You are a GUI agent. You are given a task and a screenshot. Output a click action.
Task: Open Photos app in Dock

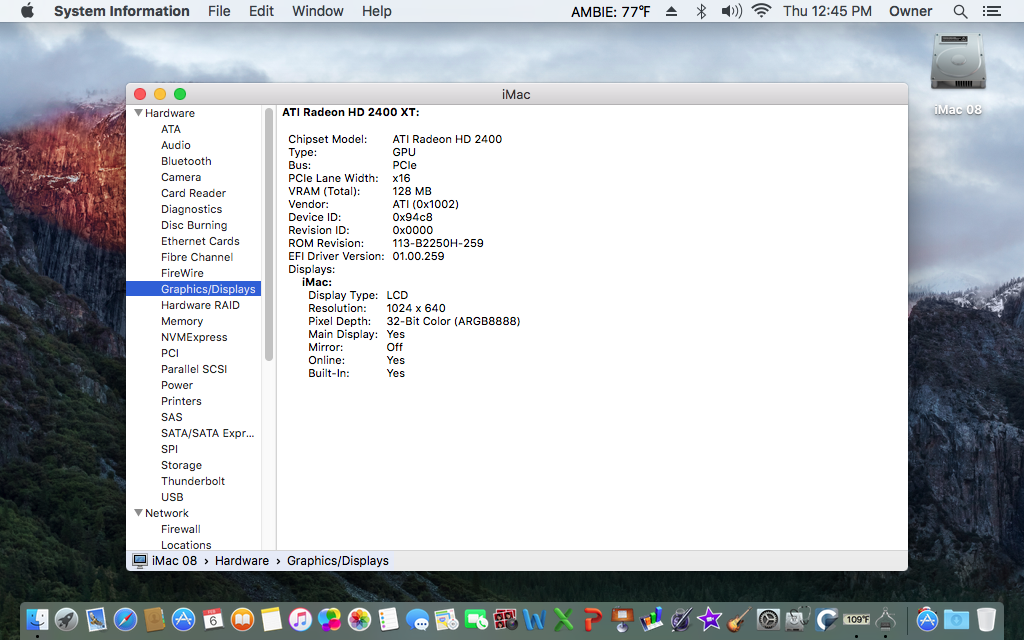(x=359, y=619)
